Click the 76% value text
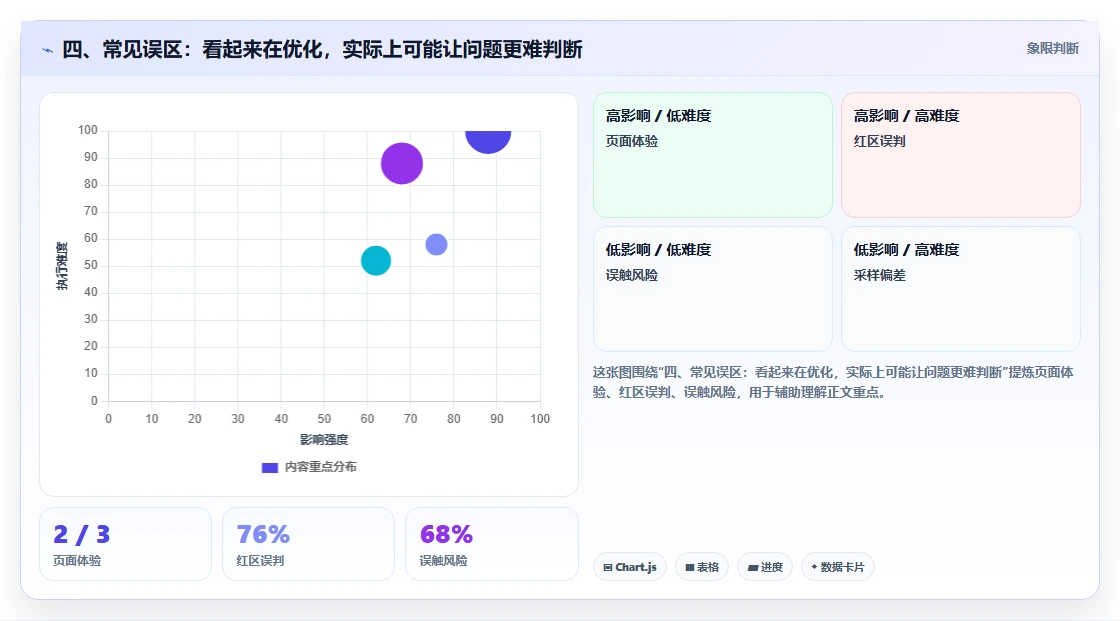Viewport: 1120px width, 621px height. (x=263, y=535)
